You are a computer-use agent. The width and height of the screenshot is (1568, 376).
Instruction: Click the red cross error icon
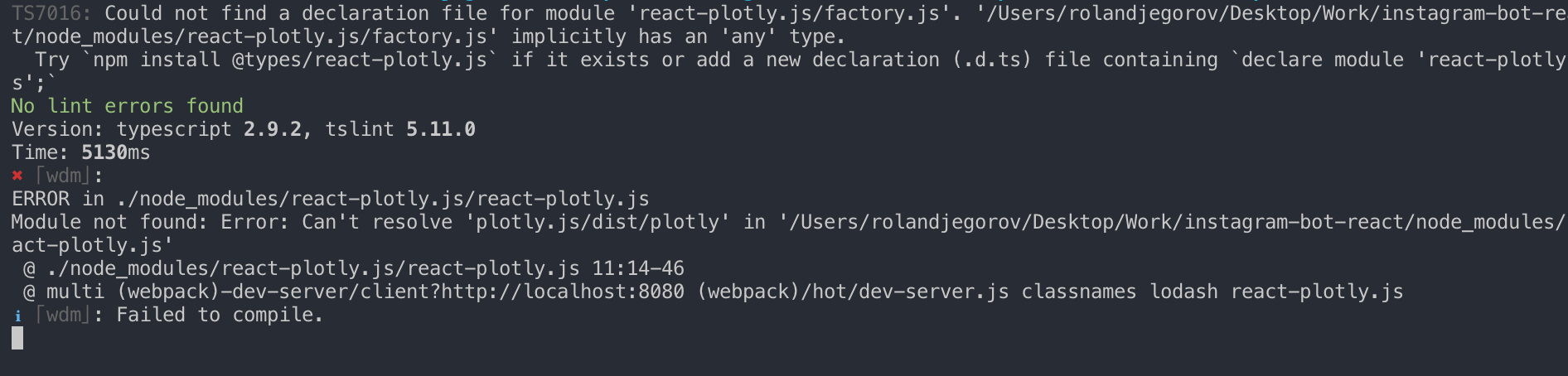pos(17,176)
